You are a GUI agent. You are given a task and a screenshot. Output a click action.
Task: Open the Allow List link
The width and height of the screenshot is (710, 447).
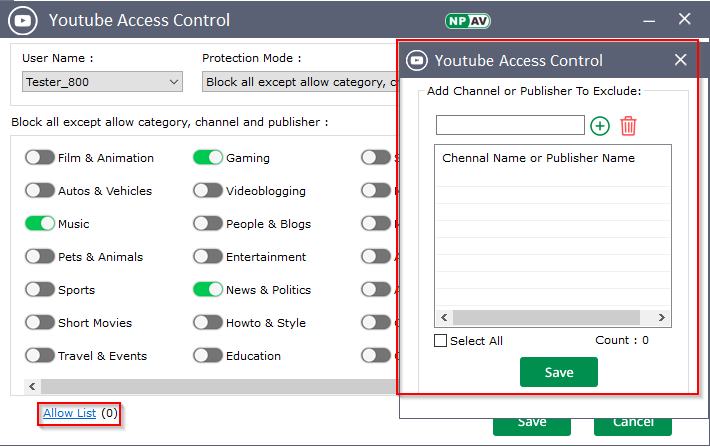[69, 413]
